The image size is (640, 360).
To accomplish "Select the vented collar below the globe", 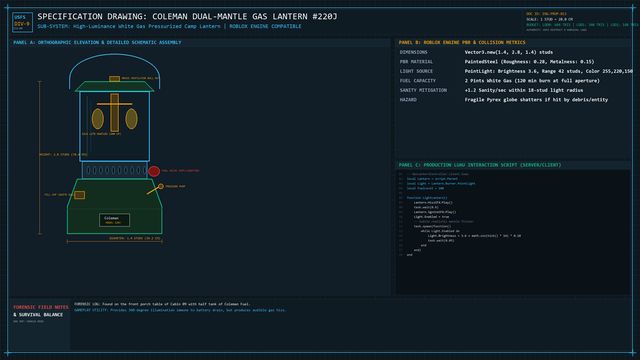I will point(115,170).
